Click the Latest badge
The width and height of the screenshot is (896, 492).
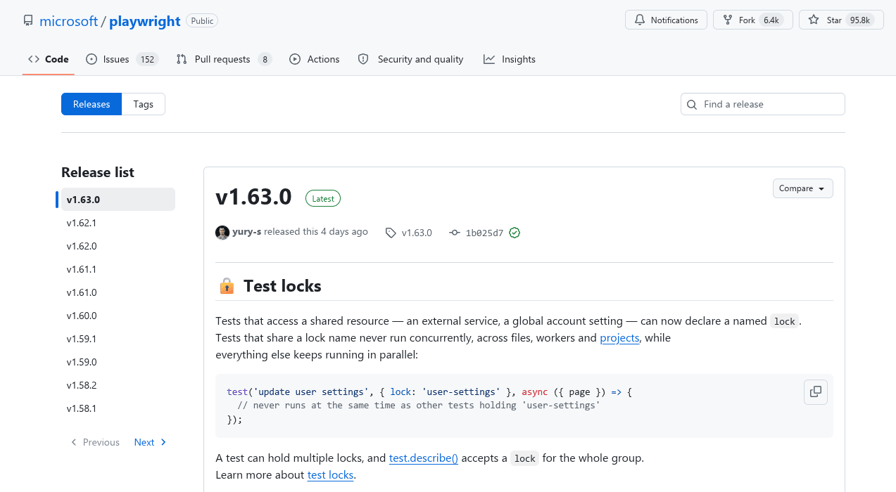[323, 198]
